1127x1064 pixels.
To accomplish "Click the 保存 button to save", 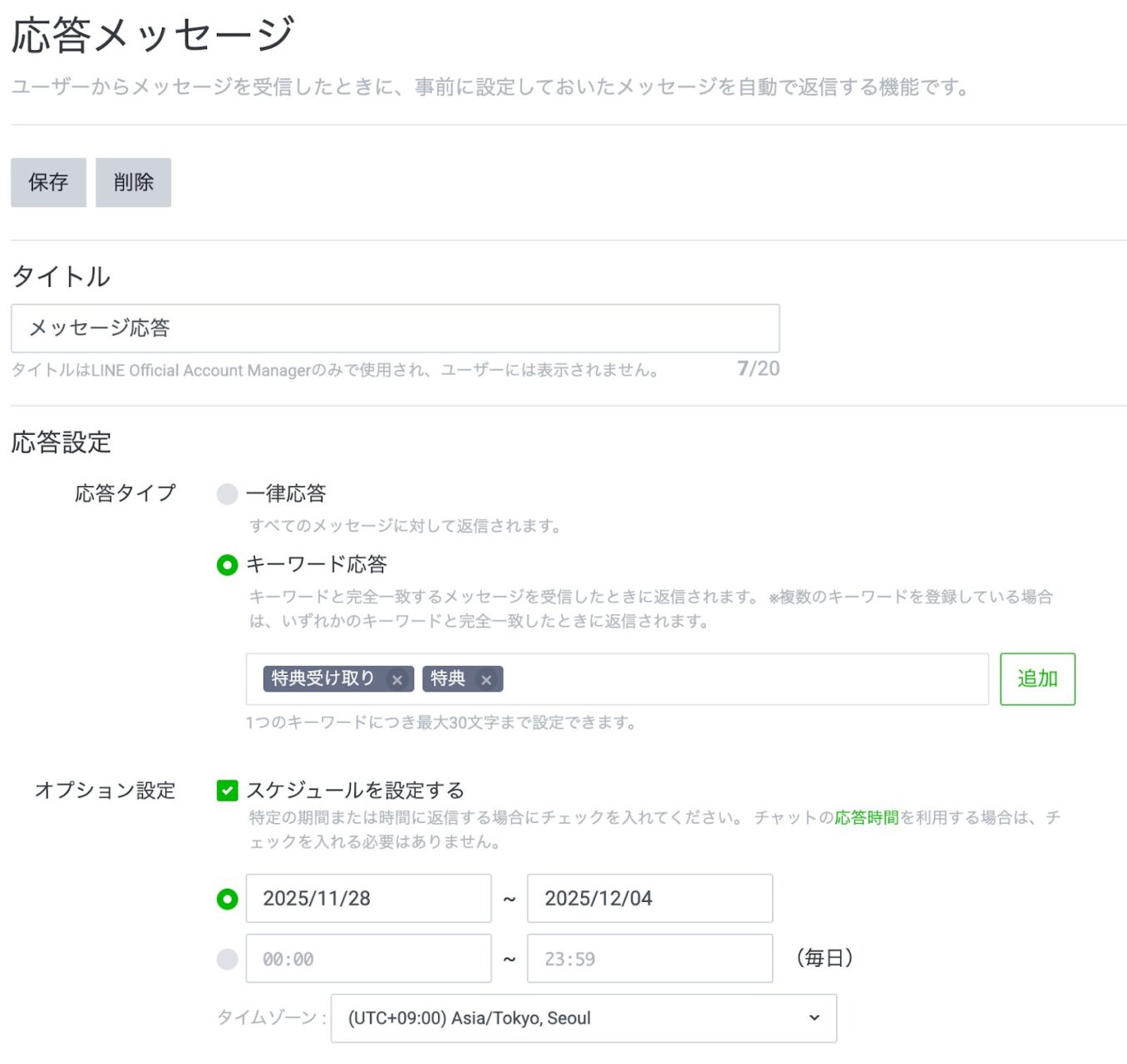I will pos(48,182).
